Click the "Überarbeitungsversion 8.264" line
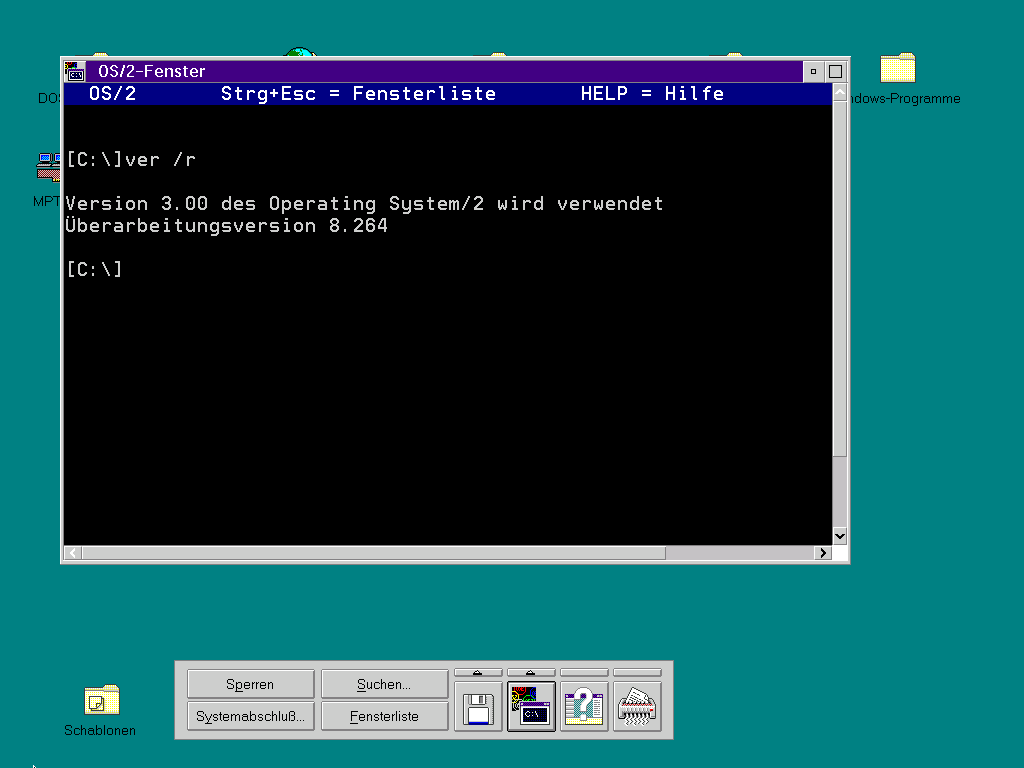 pos(227,225)
